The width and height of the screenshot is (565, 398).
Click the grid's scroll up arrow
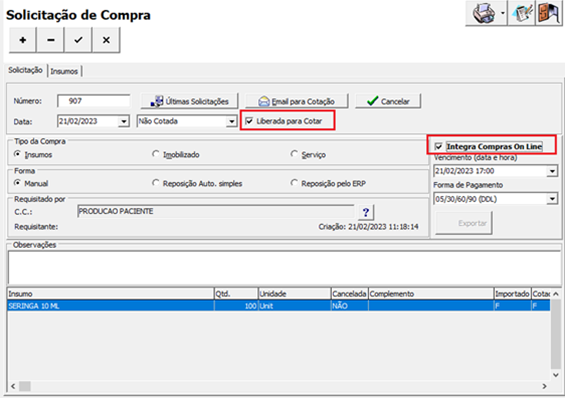(x=556, y=294)
